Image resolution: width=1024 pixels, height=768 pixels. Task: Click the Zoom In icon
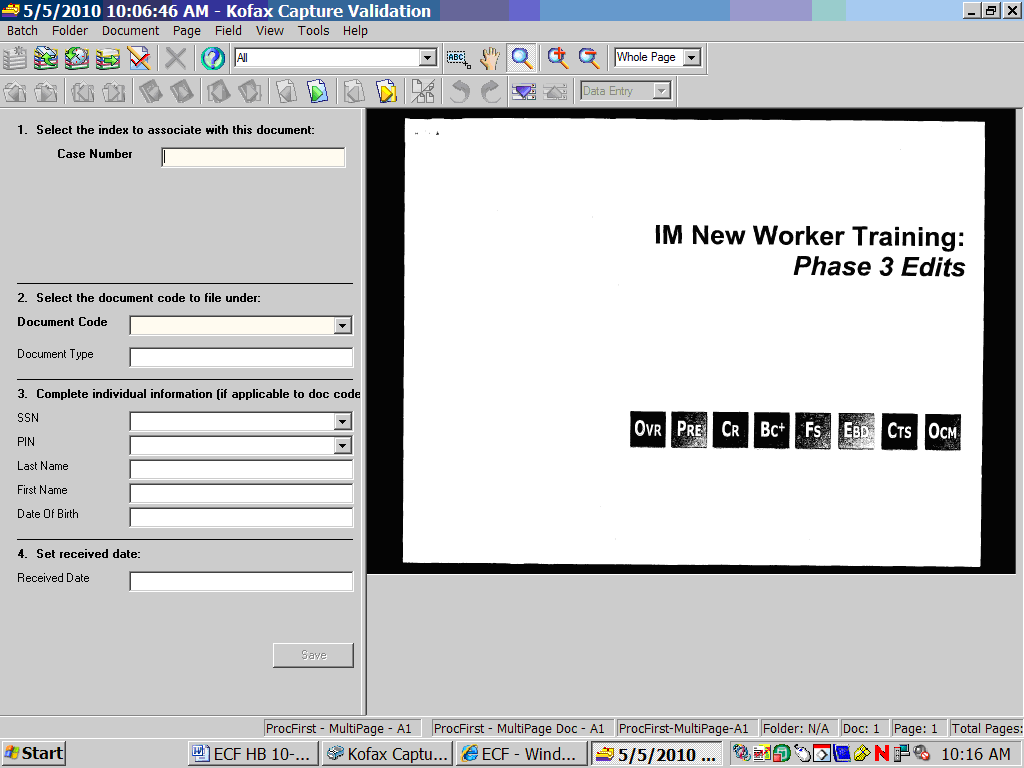coord(557,58)
